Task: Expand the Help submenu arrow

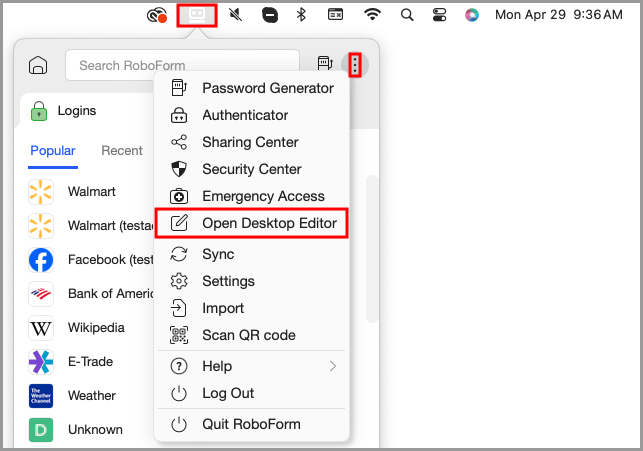Action: (x=333, y=366)
